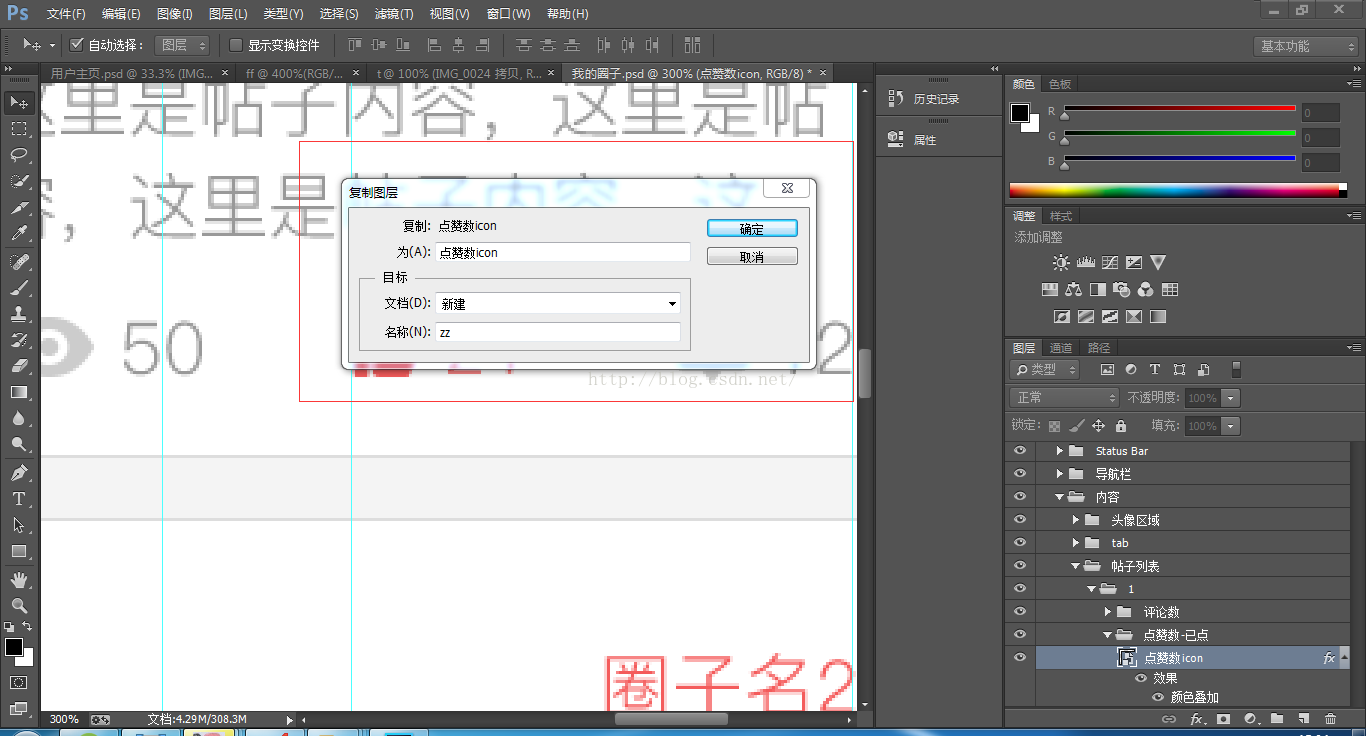
Task: Select the Clone Stamp tool
Action: coord(19,314)
